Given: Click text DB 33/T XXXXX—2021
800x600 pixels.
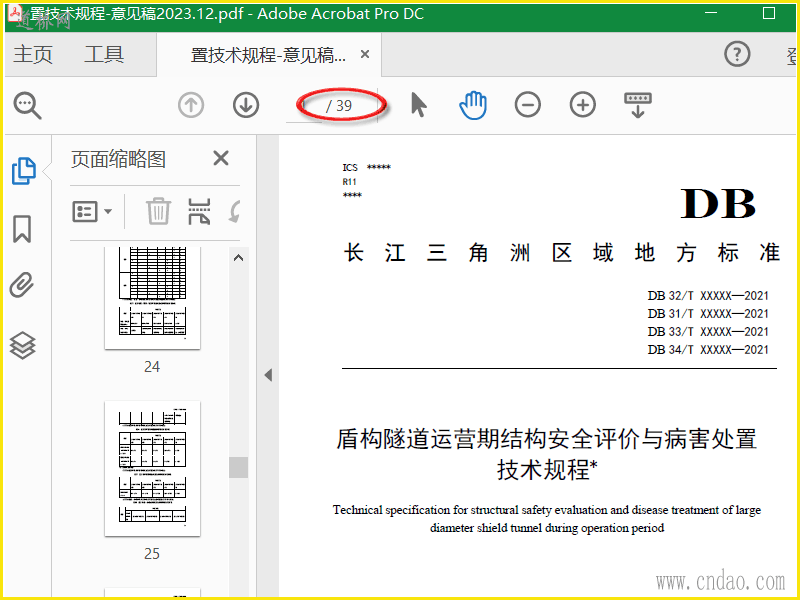Looking at the screenshot, I should (708, 332).
